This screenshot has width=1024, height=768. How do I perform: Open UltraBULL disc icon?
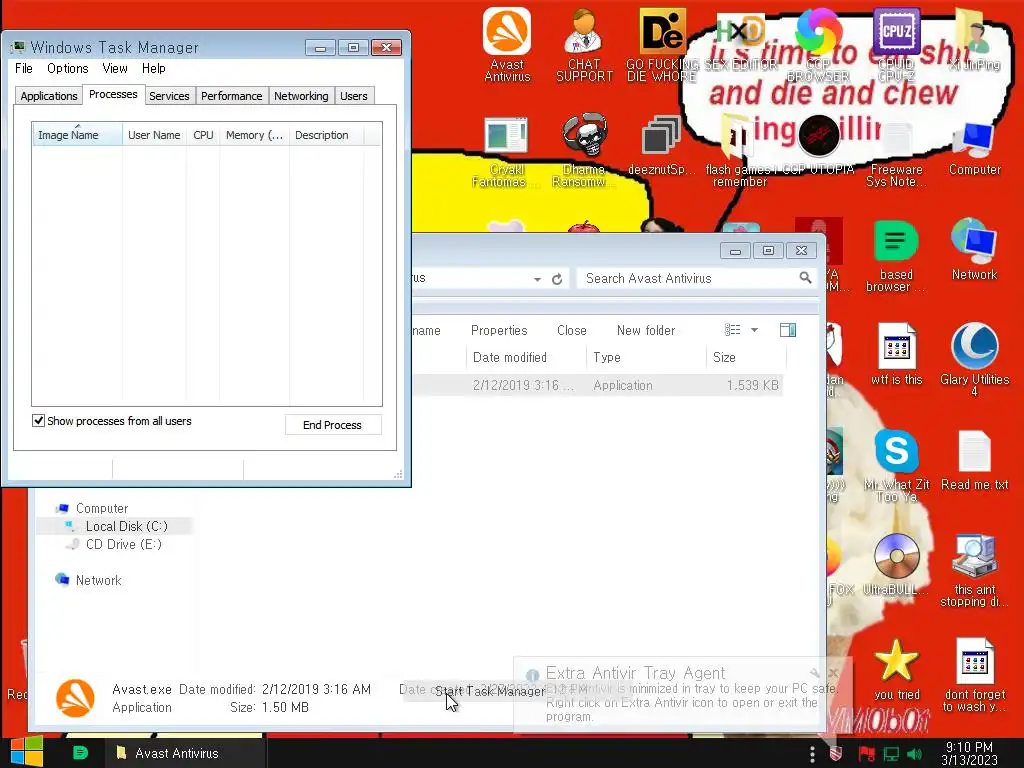click(896, 565)
